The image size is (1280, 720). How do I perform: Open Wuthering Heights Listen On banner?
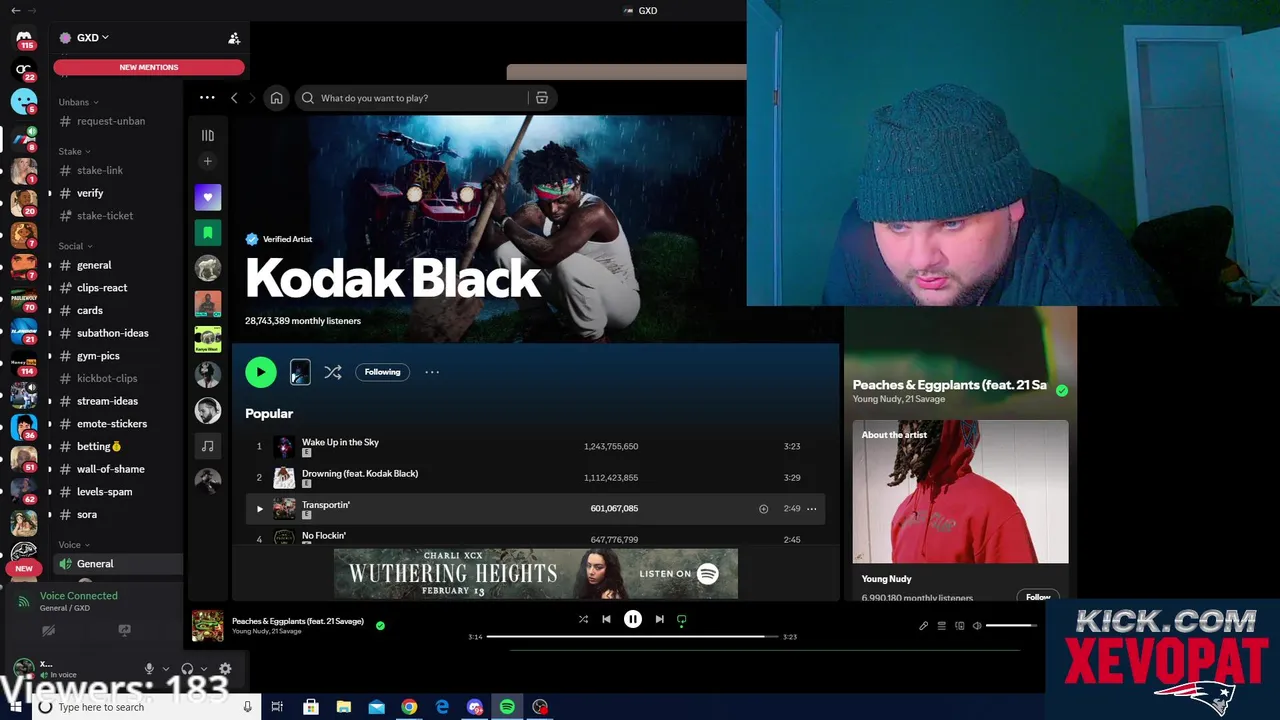click(x=536, y=574)
